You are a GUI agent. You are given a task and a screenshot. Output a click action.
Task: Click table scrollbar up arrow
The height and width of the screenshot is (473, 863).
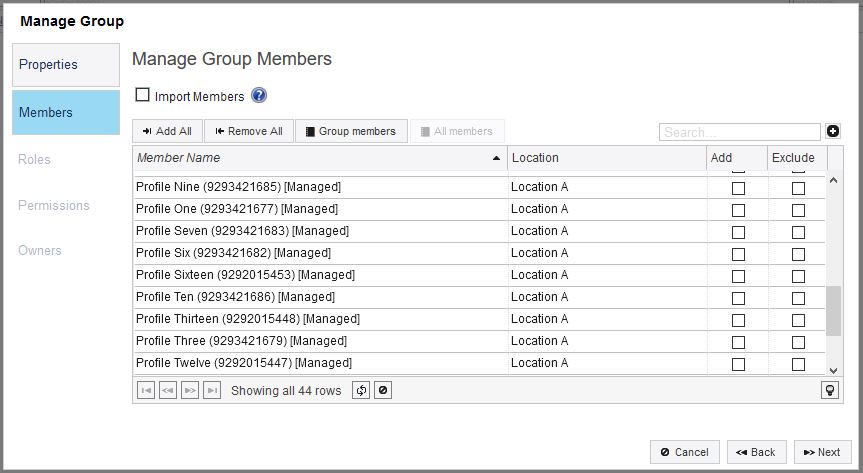[833, 181]
